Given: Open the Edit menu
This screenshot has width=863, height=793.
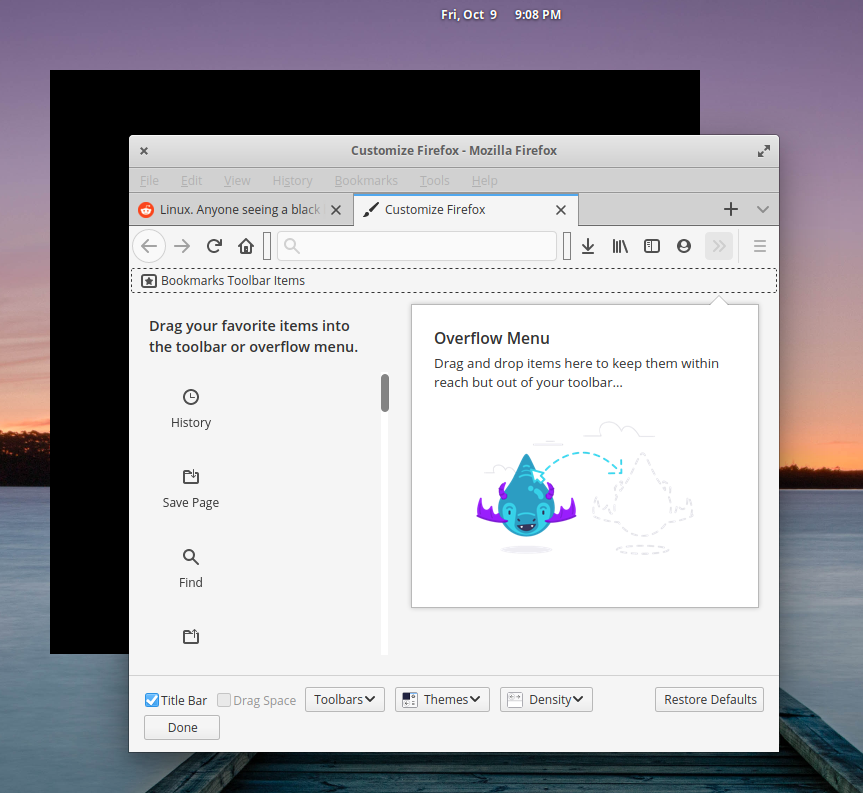Looking at the screenshot, I should tap(192, 181).
